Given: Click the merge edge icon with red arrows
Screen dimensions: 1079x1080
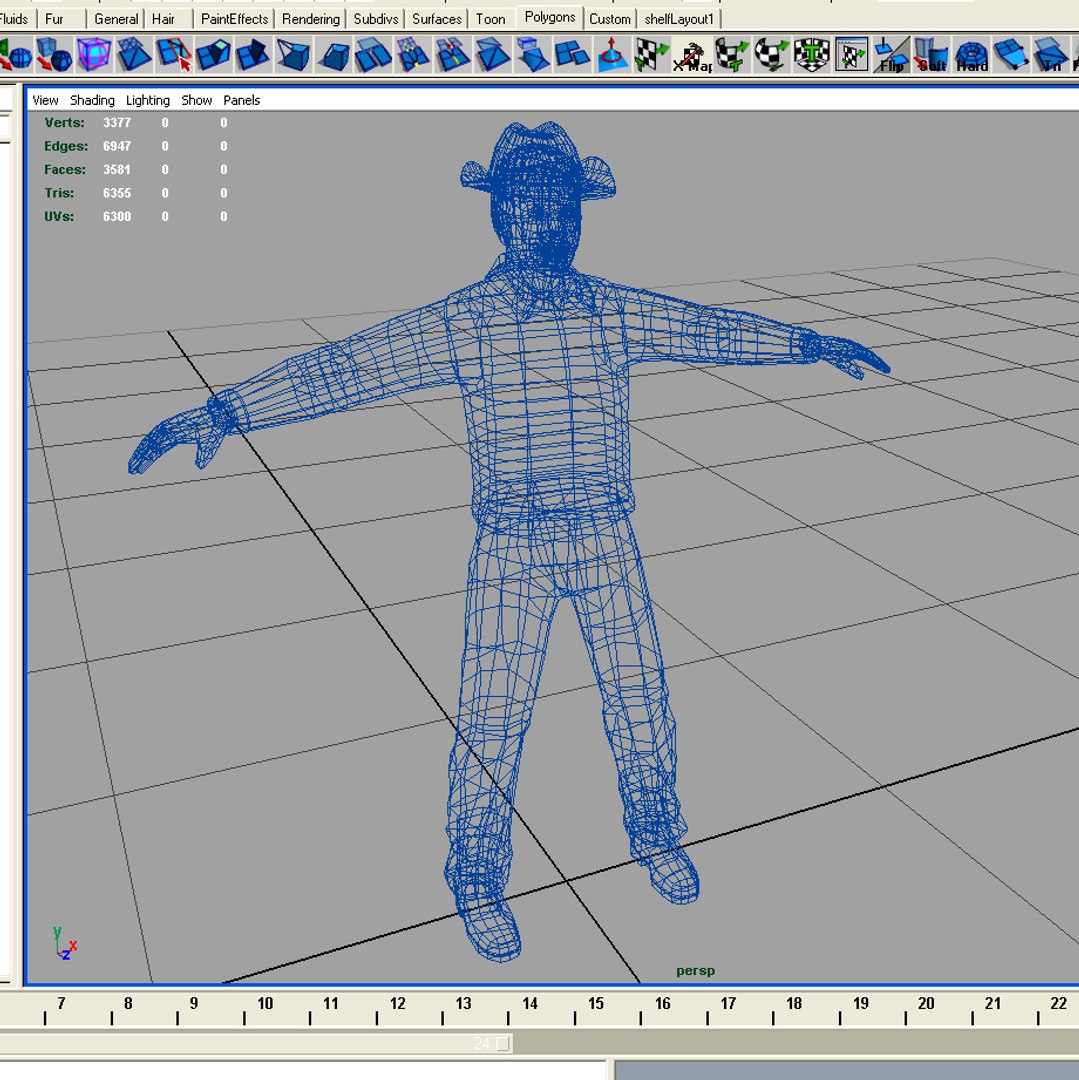Looking at the screenshot, I should tap(452, 55).
